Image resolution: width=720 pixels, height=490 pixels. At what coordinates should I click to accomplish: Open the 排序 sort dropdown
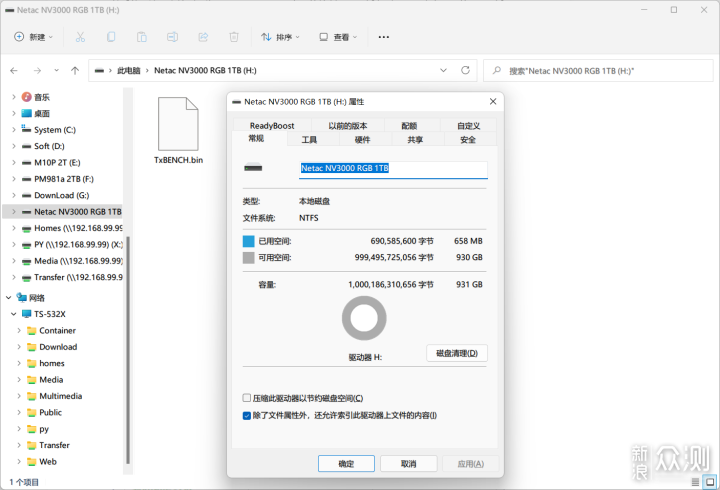(280, 37)
